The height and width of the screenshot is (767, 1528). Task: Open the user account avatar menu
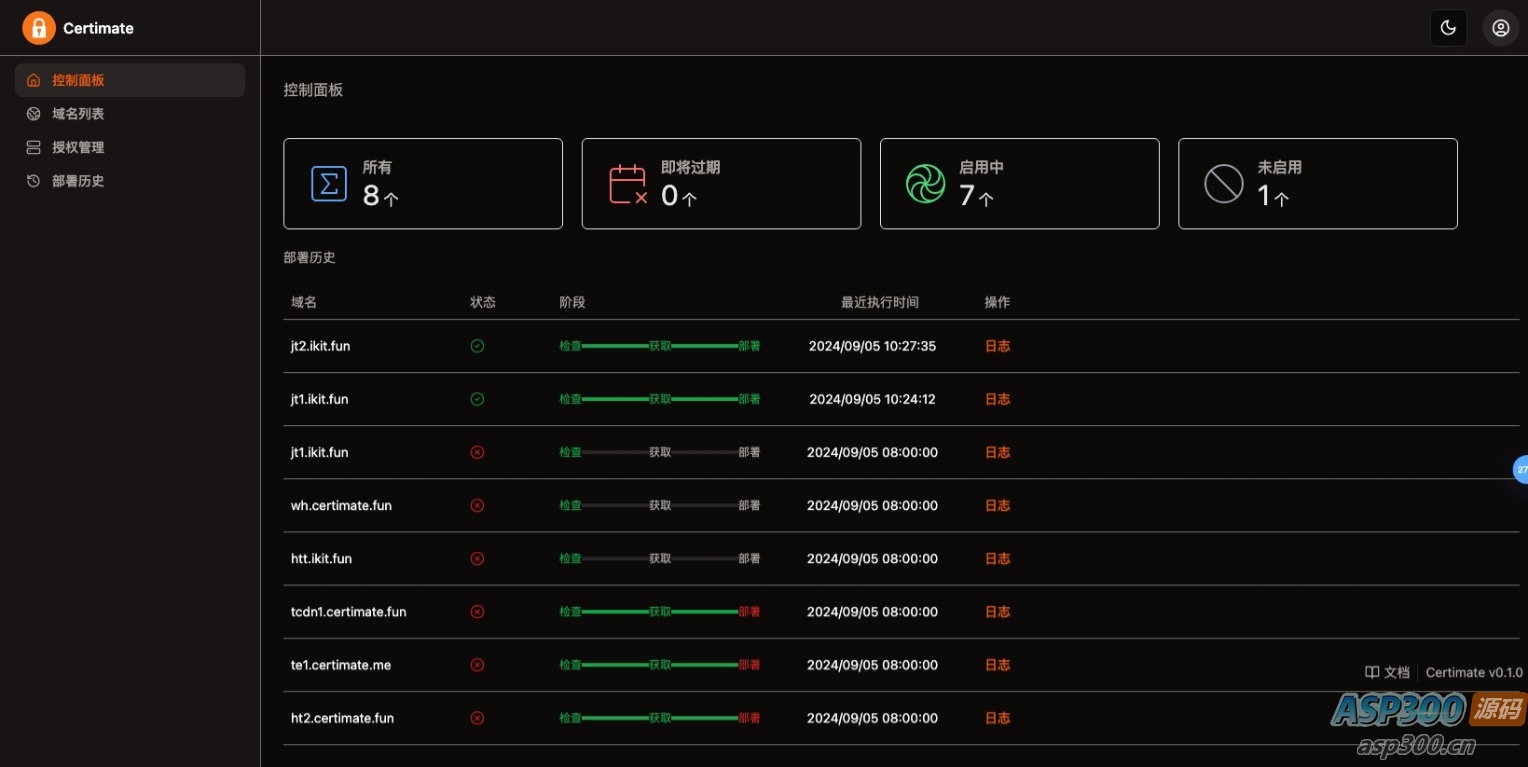coord(1500,28)
